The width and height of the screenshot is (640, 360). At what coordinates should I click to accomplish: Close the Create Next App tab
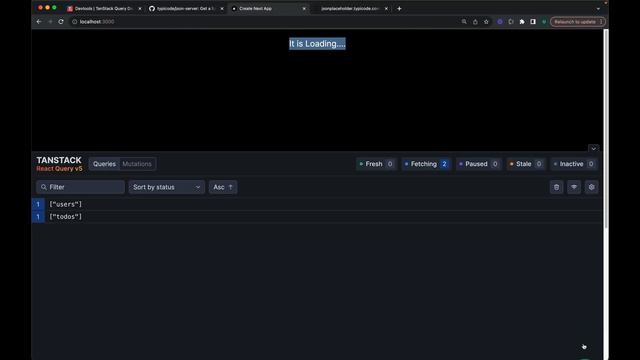coord(304,9)
